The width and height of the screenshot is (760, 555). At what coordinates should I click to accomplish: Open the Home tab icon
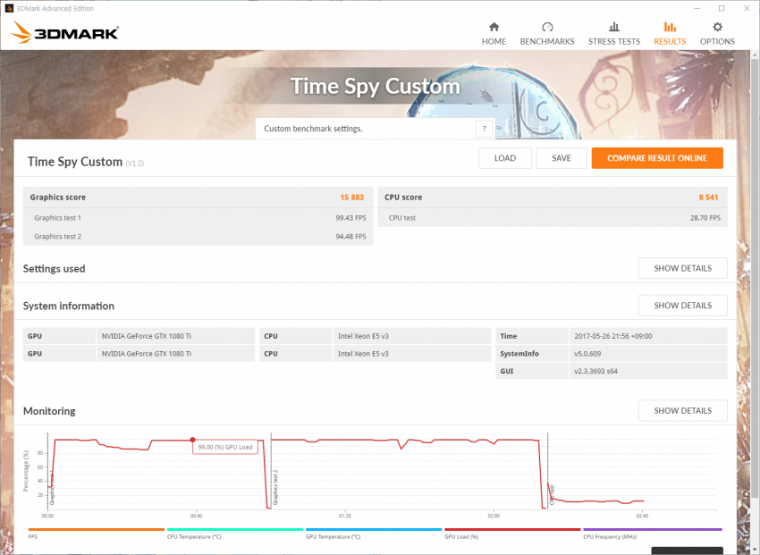(x=493, y=27)
